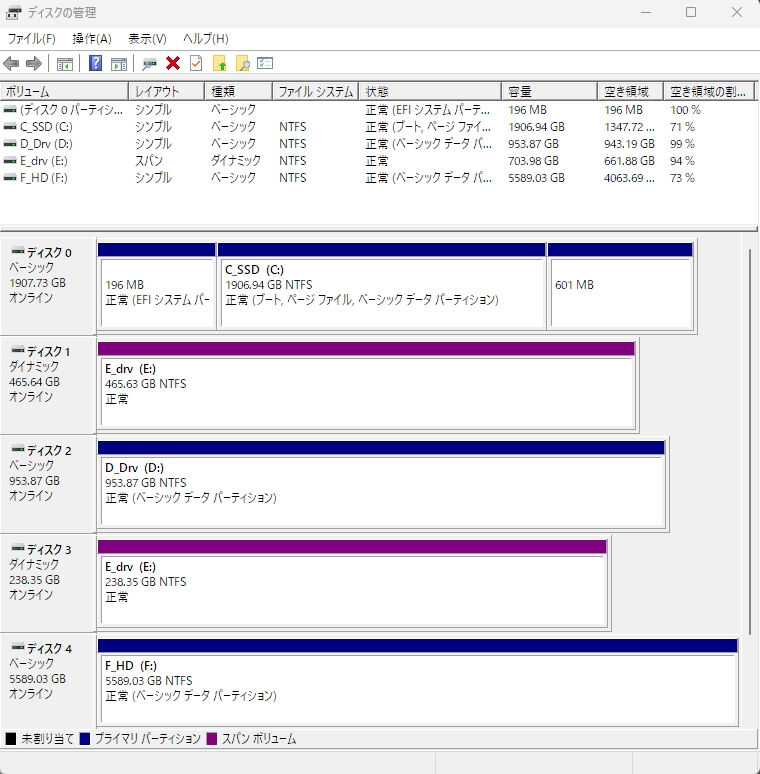Screen dimensions: 760x774
Task: Click the 1907.73 GB size under ディスク 0
Action: (38, 283)
